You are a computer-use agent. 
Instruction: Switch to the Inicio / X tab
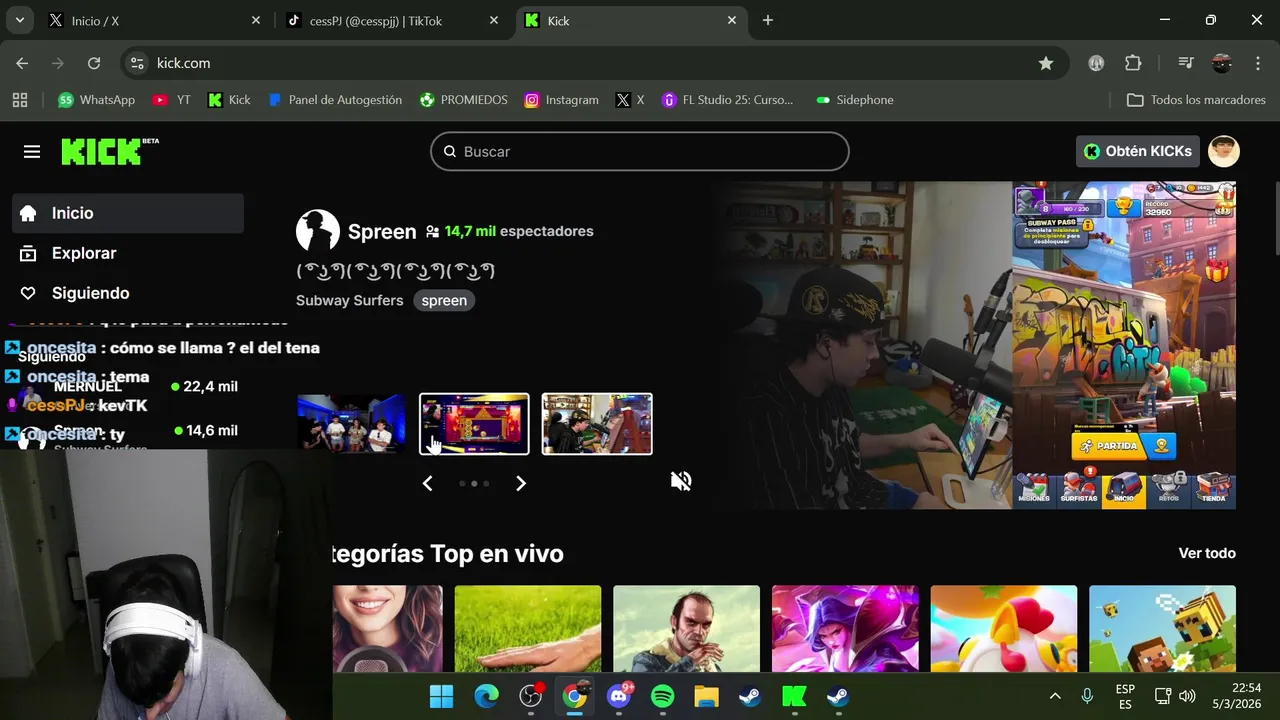pos(155,20)
